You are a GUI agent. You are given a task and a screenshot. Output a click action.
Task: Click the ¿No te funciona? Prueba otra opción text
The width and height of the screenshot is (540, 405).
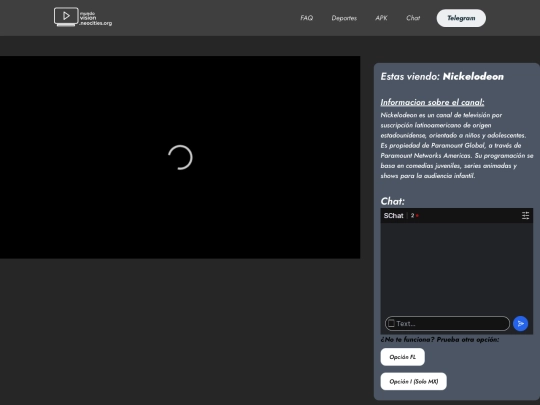(439, 340)
